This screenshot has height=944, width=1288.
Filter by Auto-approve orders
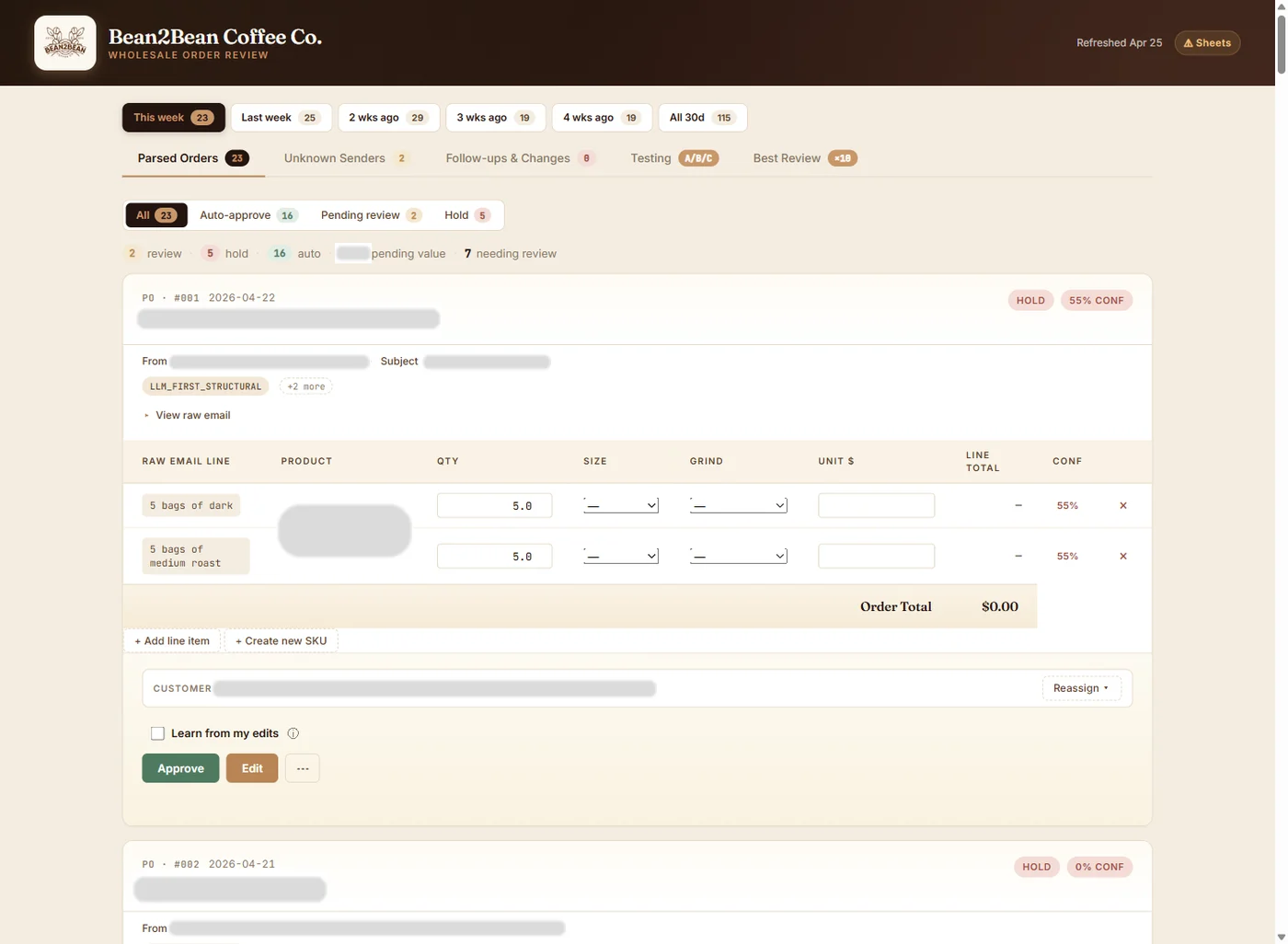point(248,215)
